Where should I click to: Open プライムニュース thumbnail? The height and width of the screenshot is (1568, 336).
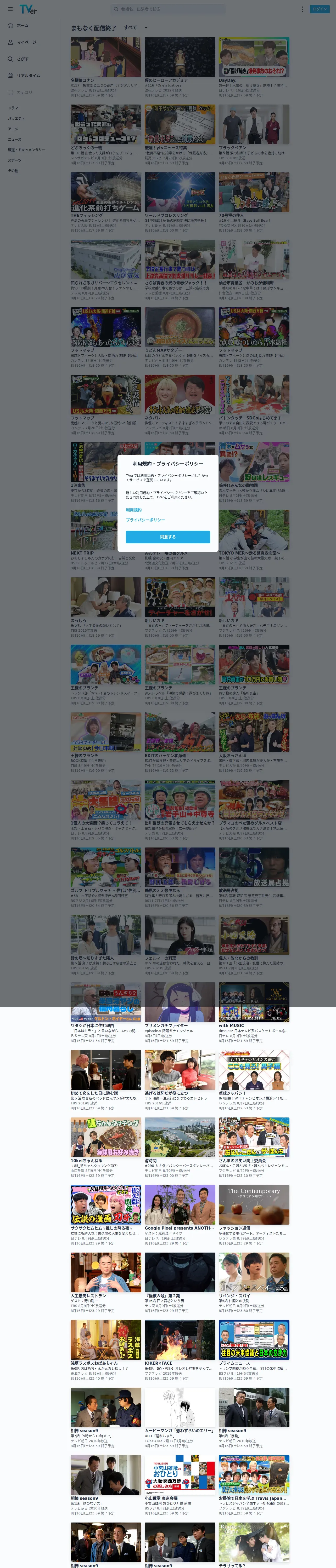[254, 1340]
